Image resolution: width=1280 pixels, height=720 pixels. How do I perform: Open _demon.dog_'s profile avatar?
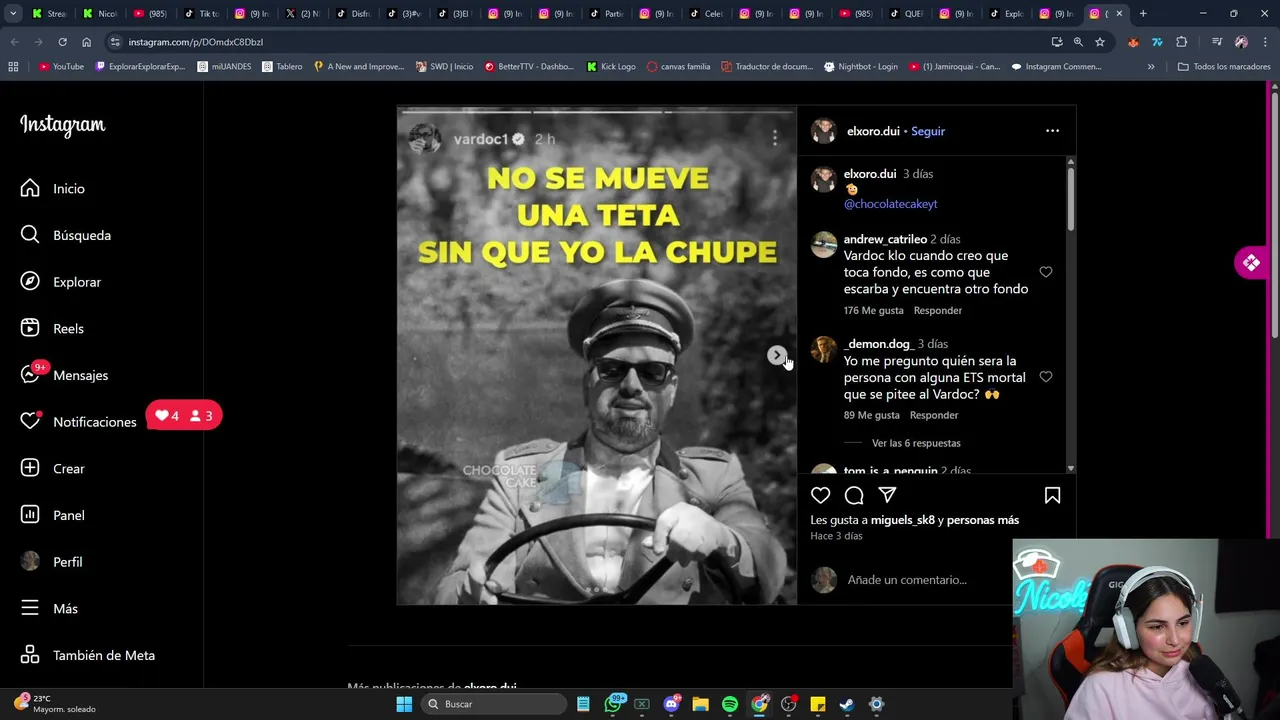(824, 350)
